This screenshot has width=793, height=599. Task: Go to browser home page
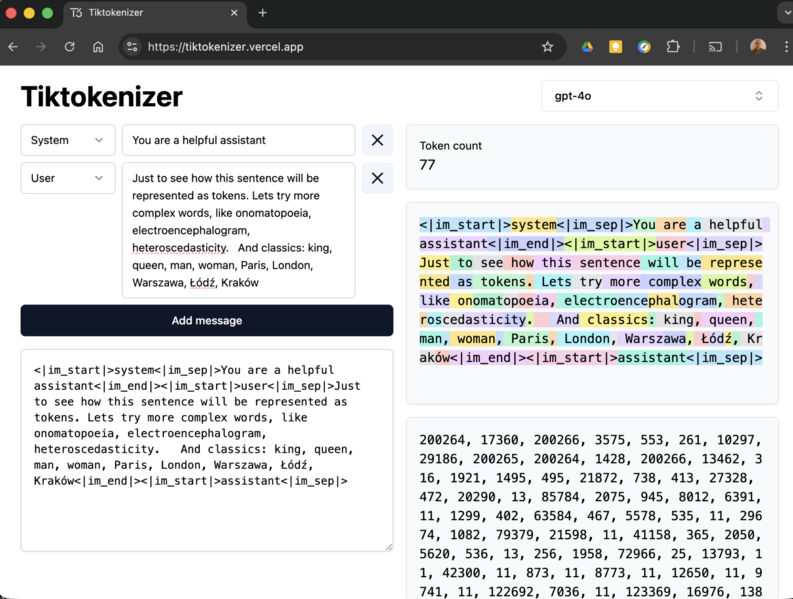(x=98, y=47)
